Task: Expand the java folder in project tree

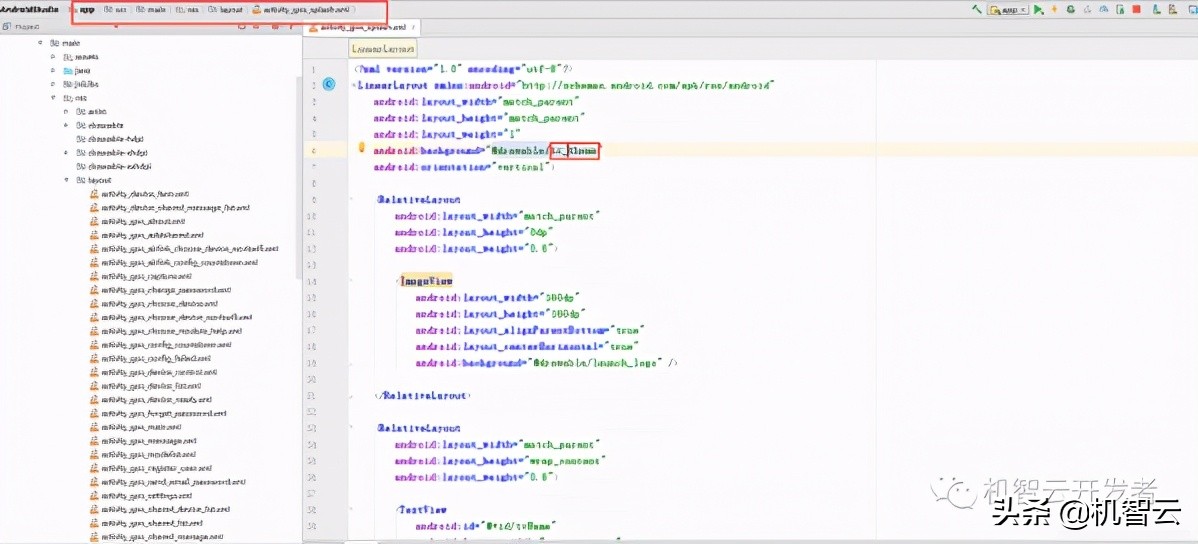Action: 53,71
